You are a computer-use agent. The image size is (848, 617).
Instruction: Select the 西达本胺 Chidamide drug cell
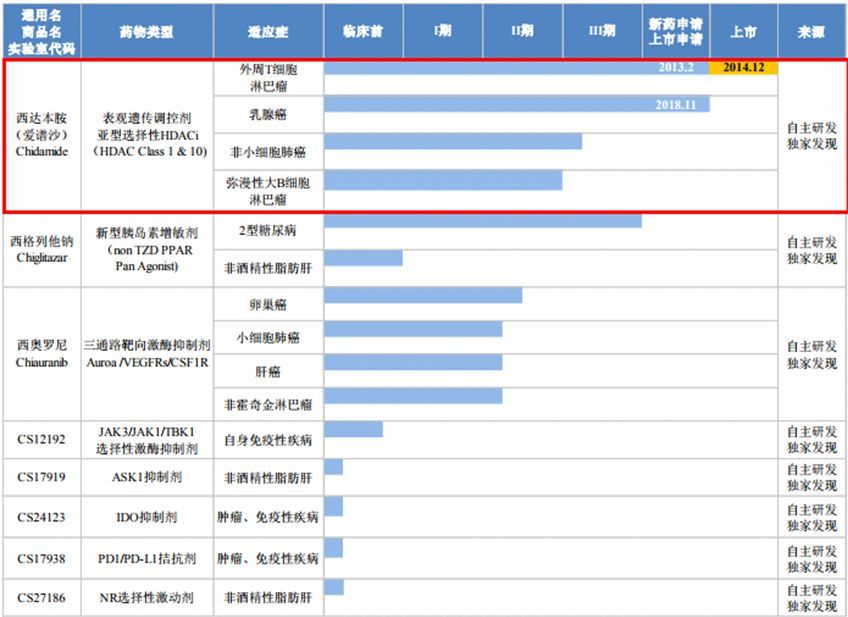click(42, 135)
